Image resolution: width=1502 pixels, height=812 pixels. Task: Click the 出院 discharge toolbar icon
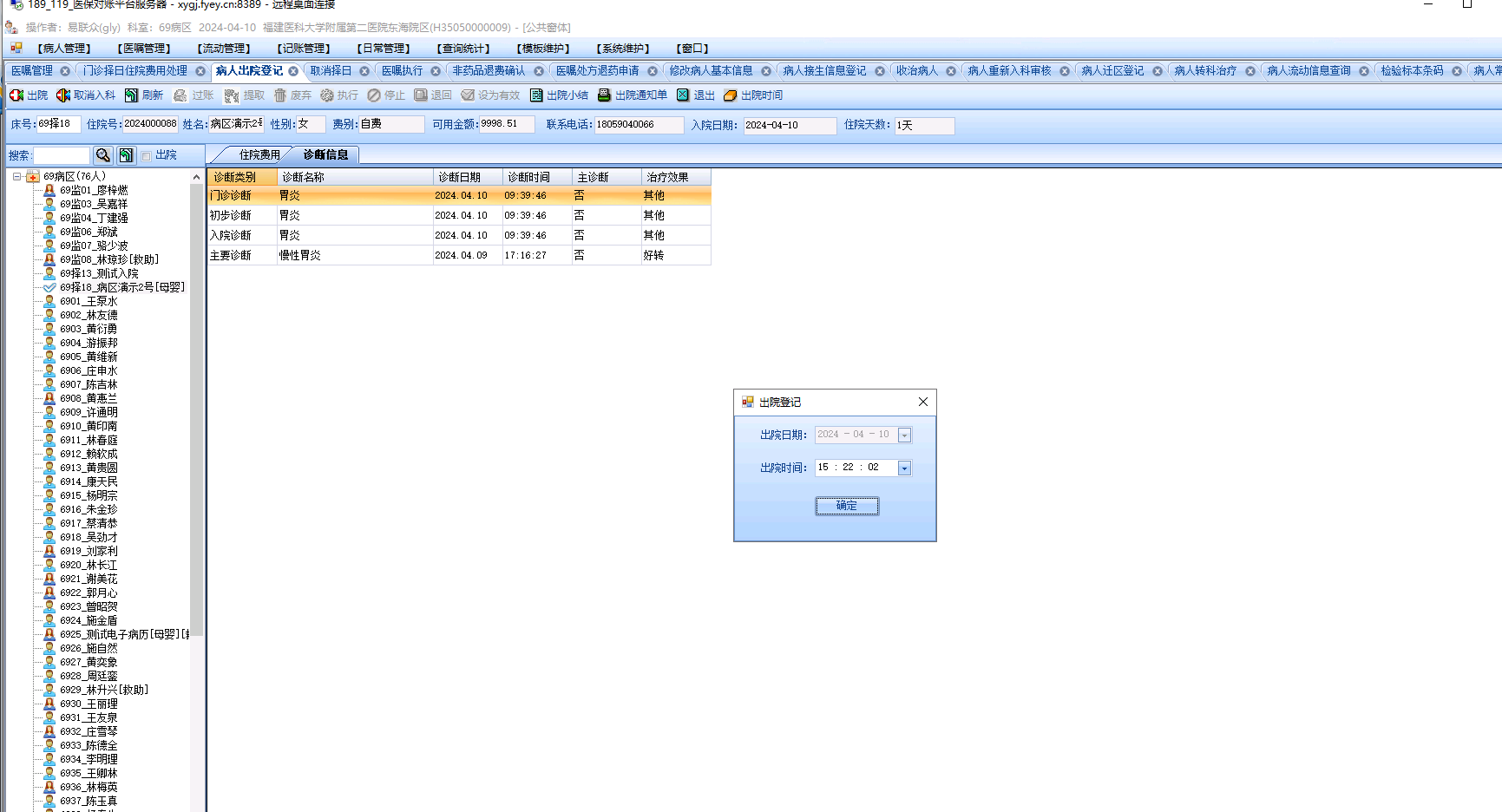pyautogui.click(x=16, y=95)
